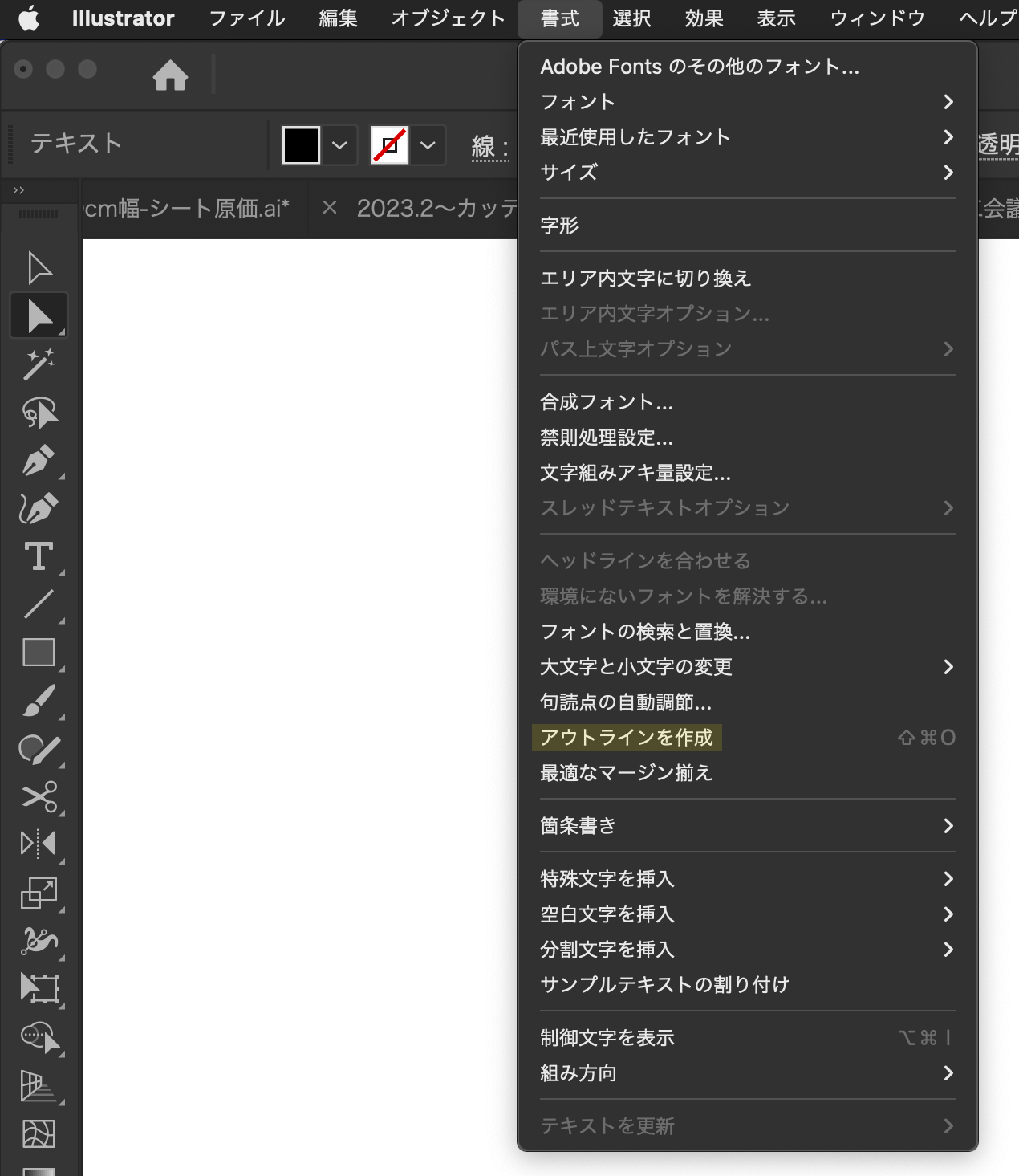Select the Magic Wand tool
This screenshot has width=1019, height=1176.
(x=39, y=364)
